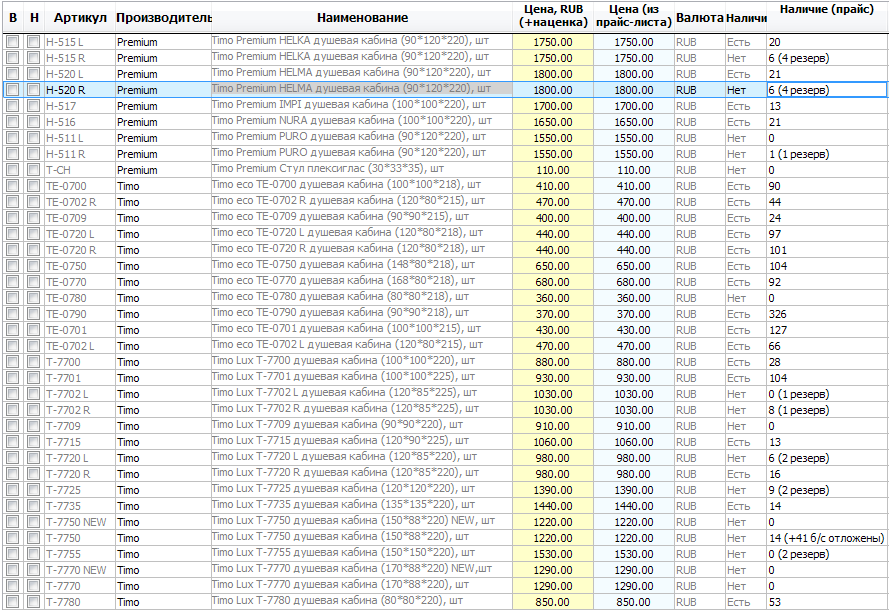Tick the Н checkbox in row T-CH
Viewport: 889px width, 610px height.
tap(33, 170)
